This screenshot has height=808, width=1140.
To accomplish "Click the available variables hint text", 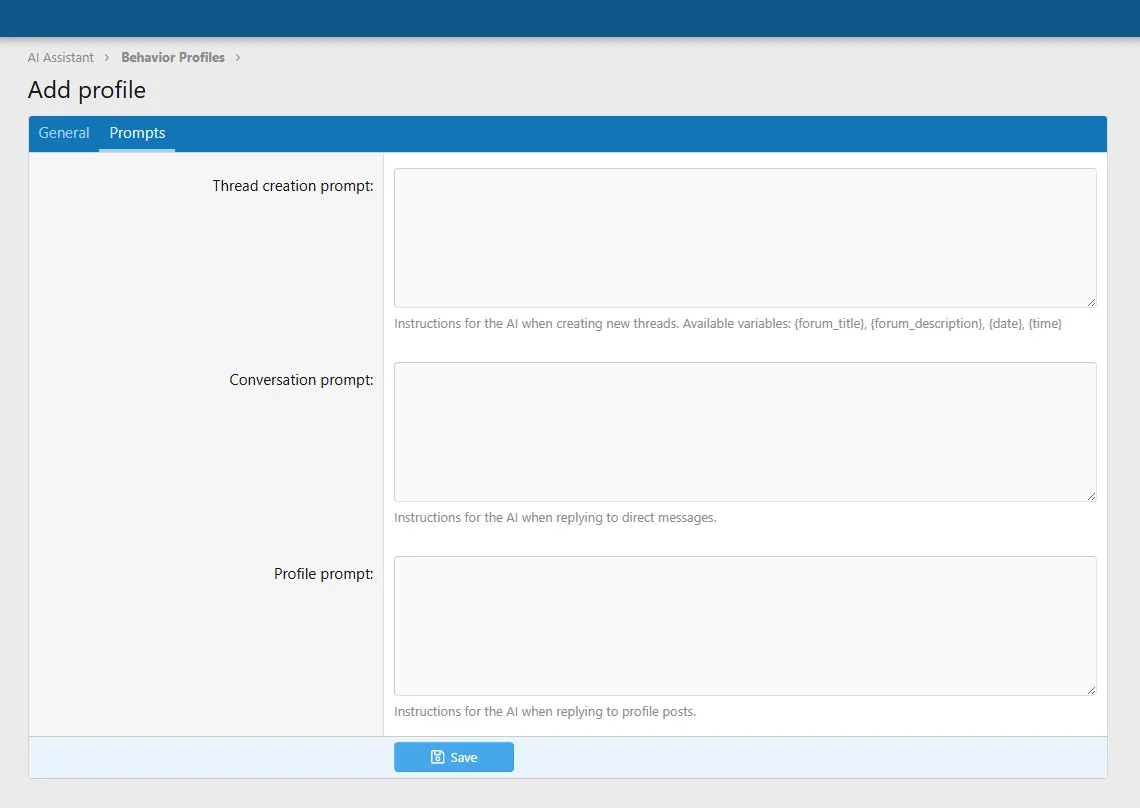I will click(x=727, y=324).
